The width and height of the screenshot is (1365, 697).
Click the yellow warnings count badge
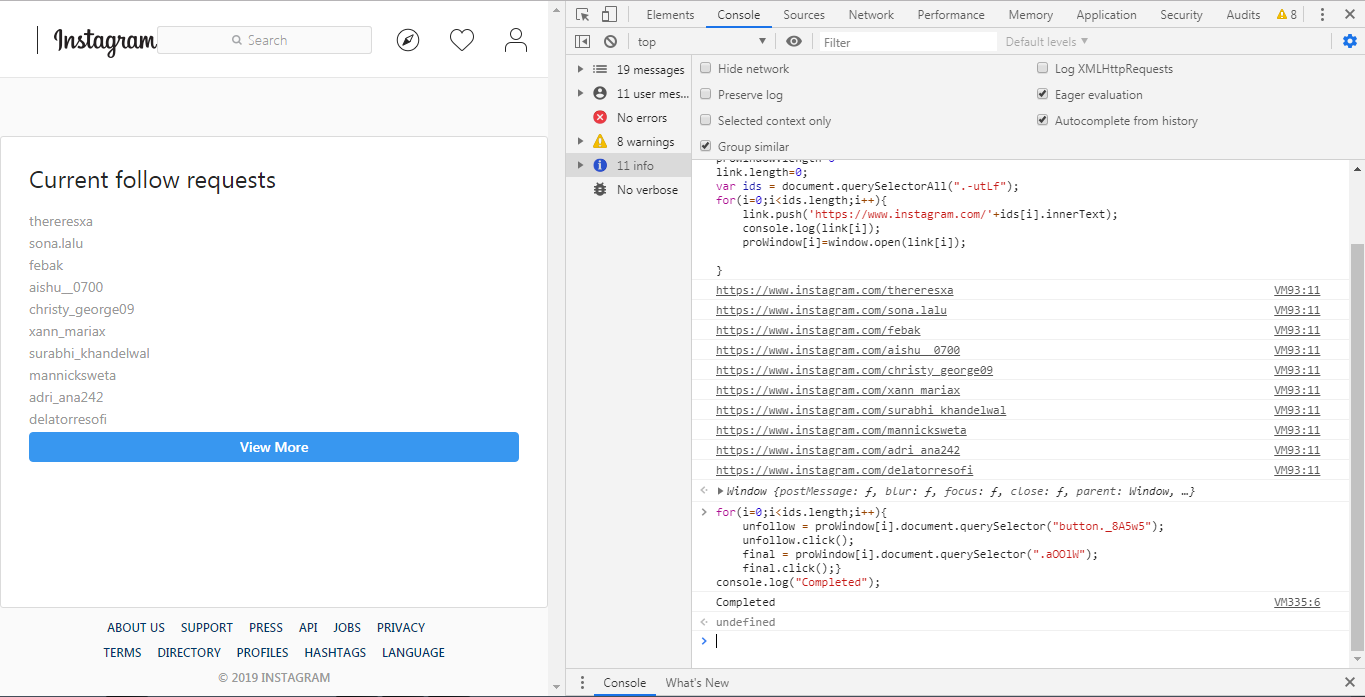[1287, 14]
